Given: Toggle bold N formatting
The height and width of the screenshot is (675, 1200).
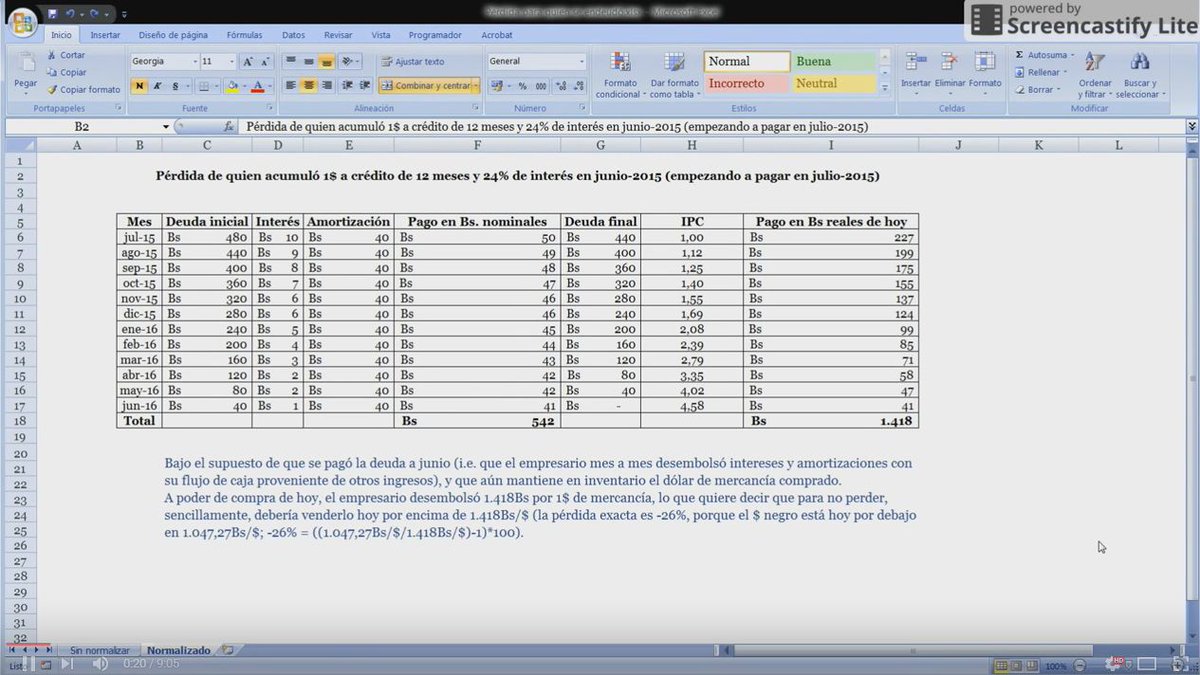Looking at the screenshot, I should 139,86.
